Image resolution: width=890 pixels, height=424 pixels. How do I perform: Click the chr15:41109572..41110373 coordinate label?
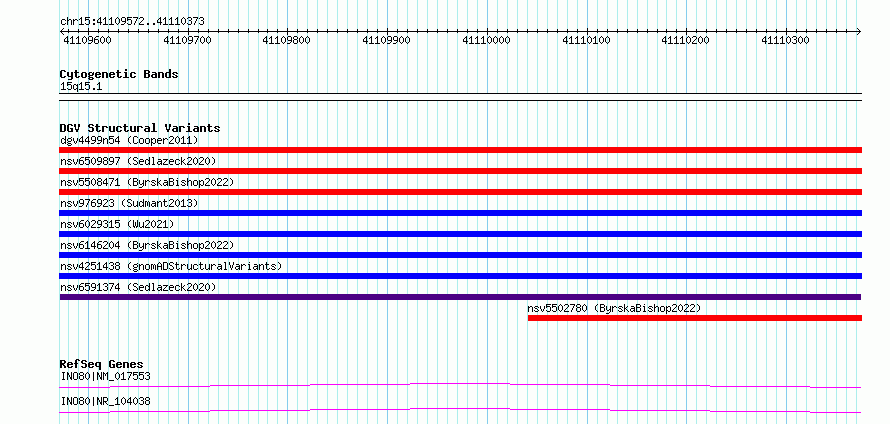click(x=132, y=22)
